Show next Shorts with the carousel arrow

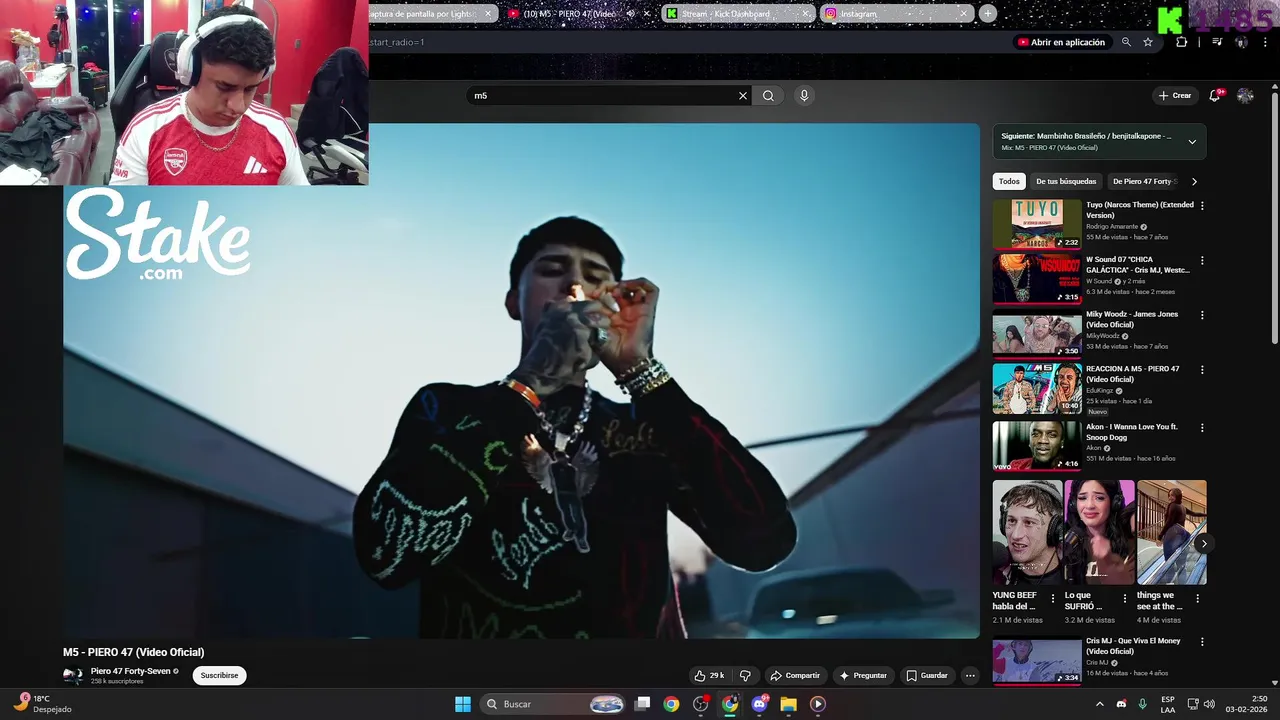point(1204,544)
